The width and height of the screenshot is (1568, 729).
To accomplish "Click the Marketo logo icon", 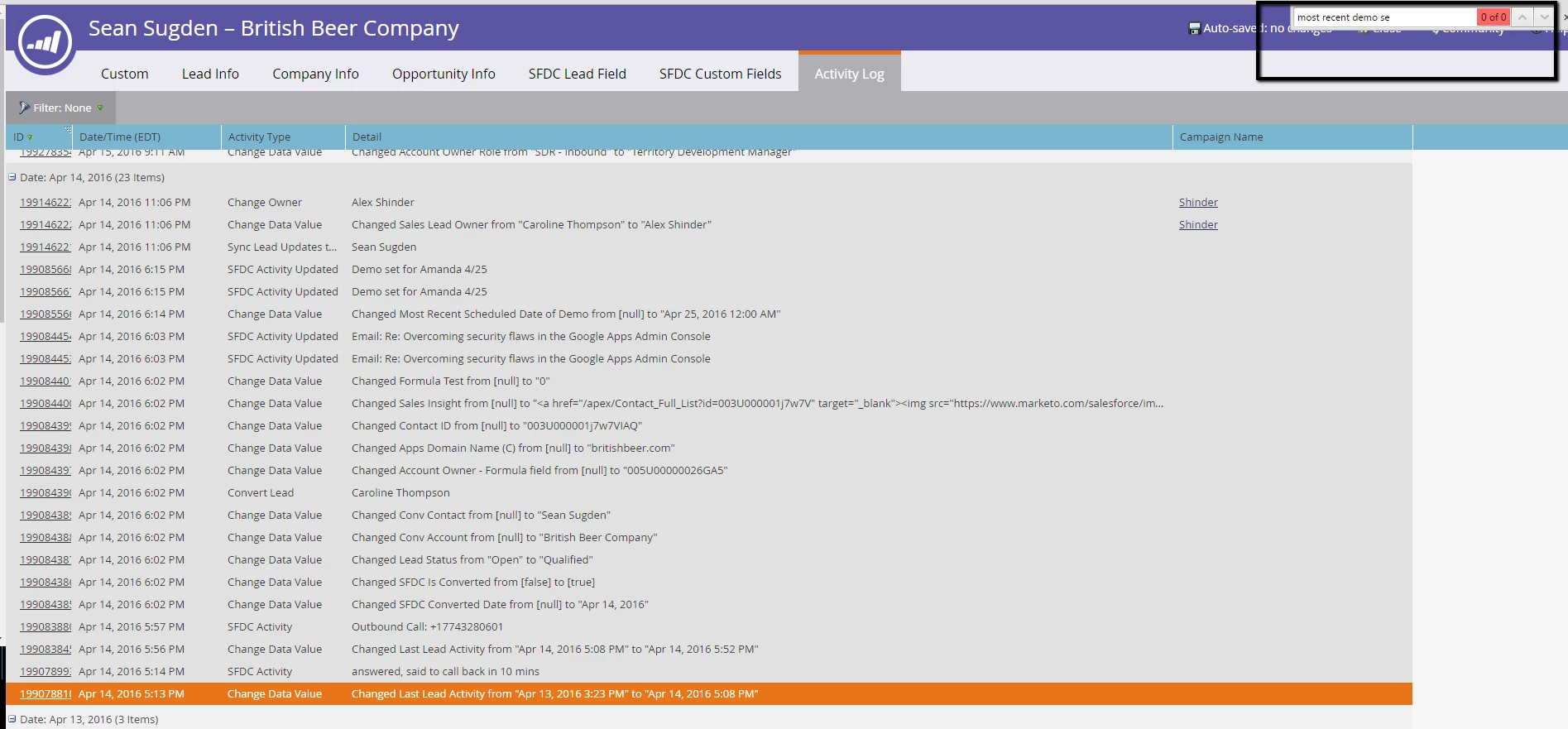I will coord(45,42).
